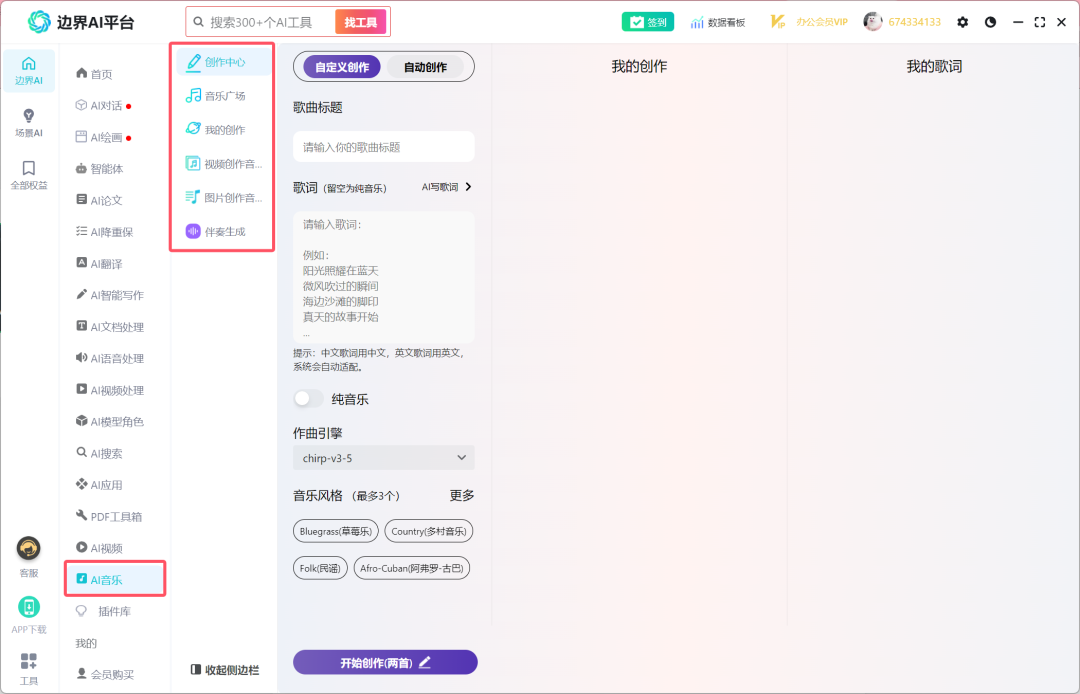Select Bluegrass(草莓乐) style tag
Viewport: 1080px width, 694px height.
[x=335, y=531]
